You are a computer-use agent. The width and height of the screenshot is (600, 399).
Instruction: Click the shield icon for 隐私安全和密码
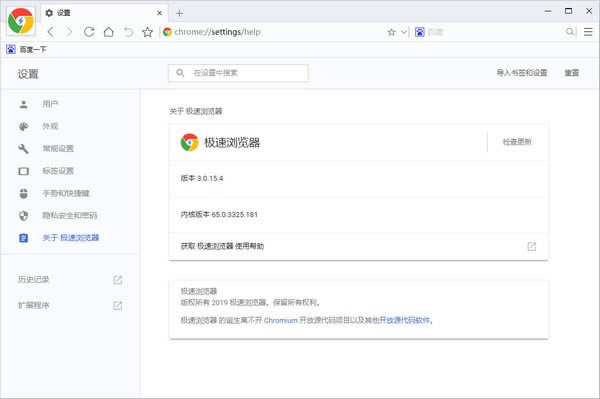click(23, 216)
